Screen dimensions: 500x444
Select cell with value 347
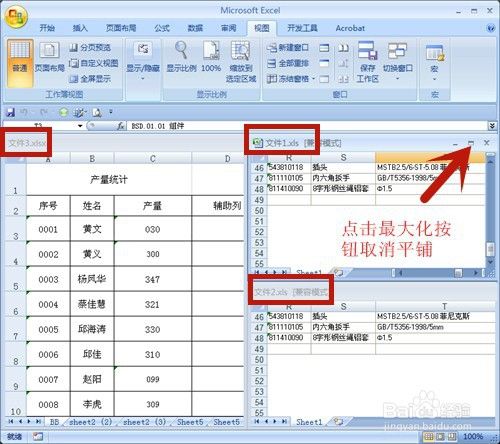152,279
